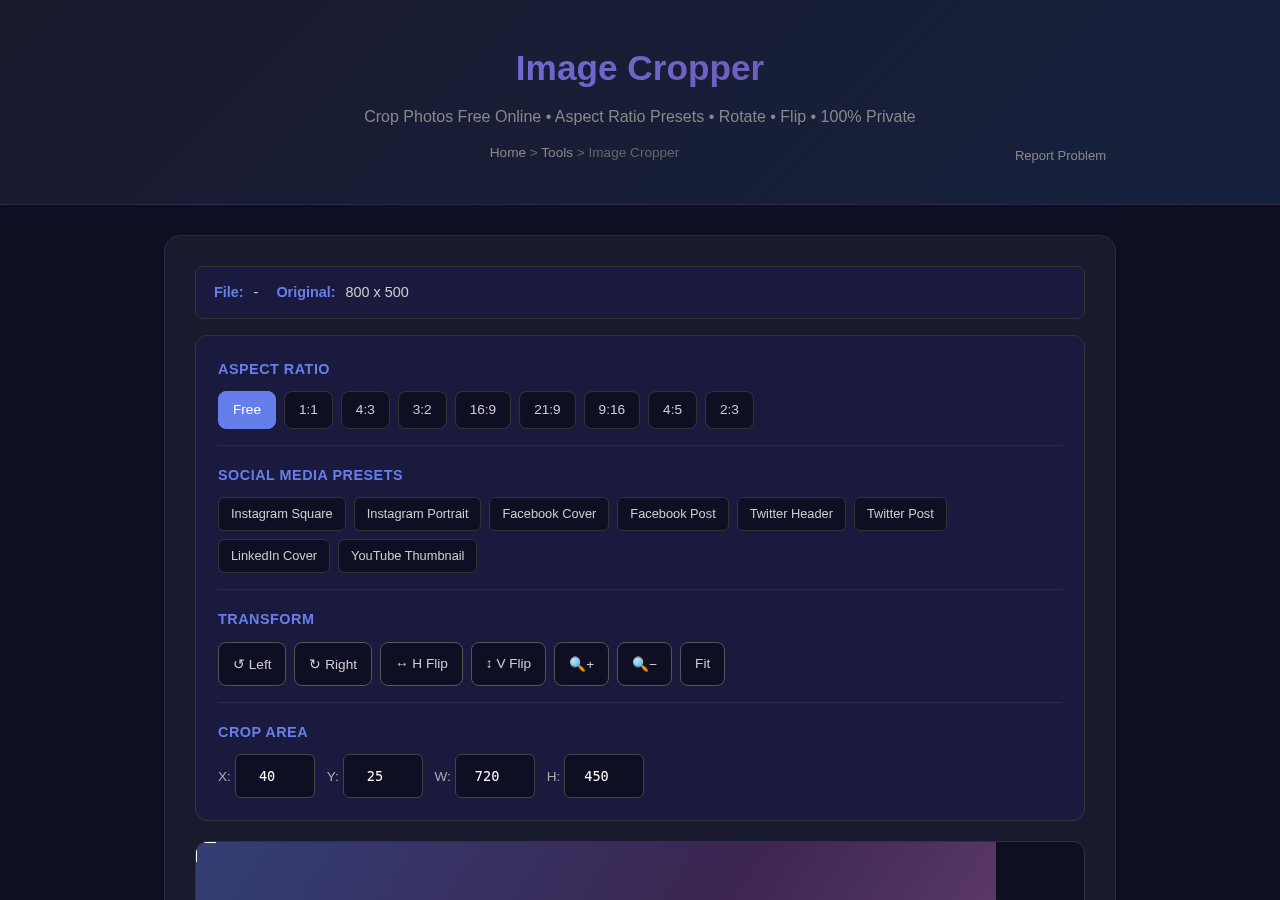Screen dimensions: 1280x900
Task: Zoom in using the magnifier plus icon
Action: coord(581,664)
